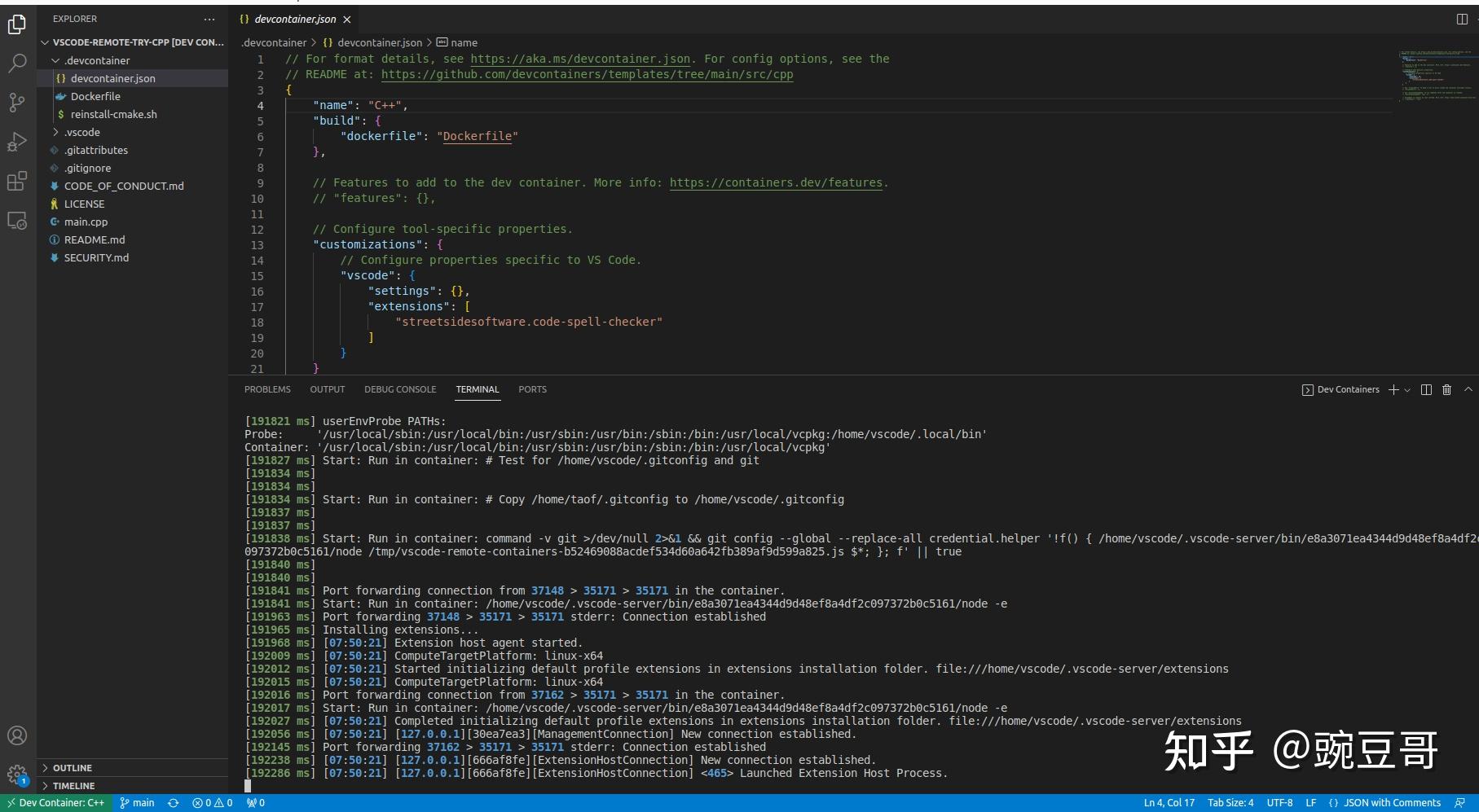Open the Run and Debug panel
The height and width of the screenshot is (812, 1479).
click(17, 141)
